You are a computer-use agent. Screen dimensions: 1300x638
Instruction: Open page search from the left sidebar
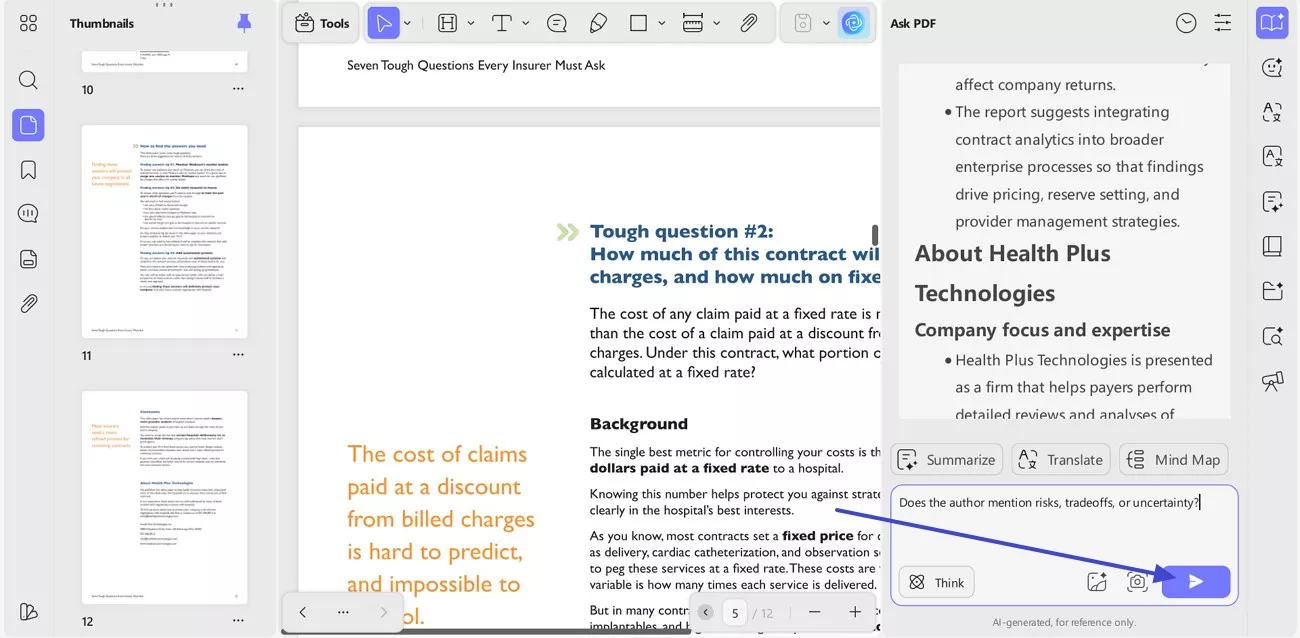pos(27,79)
